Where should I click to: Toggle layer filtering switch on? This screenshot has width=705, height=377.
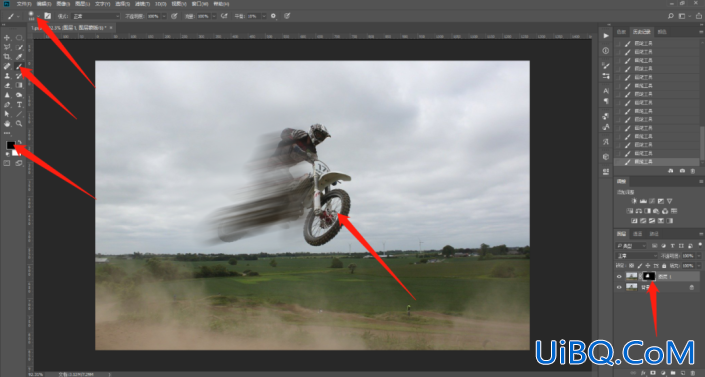pos(700,245)
